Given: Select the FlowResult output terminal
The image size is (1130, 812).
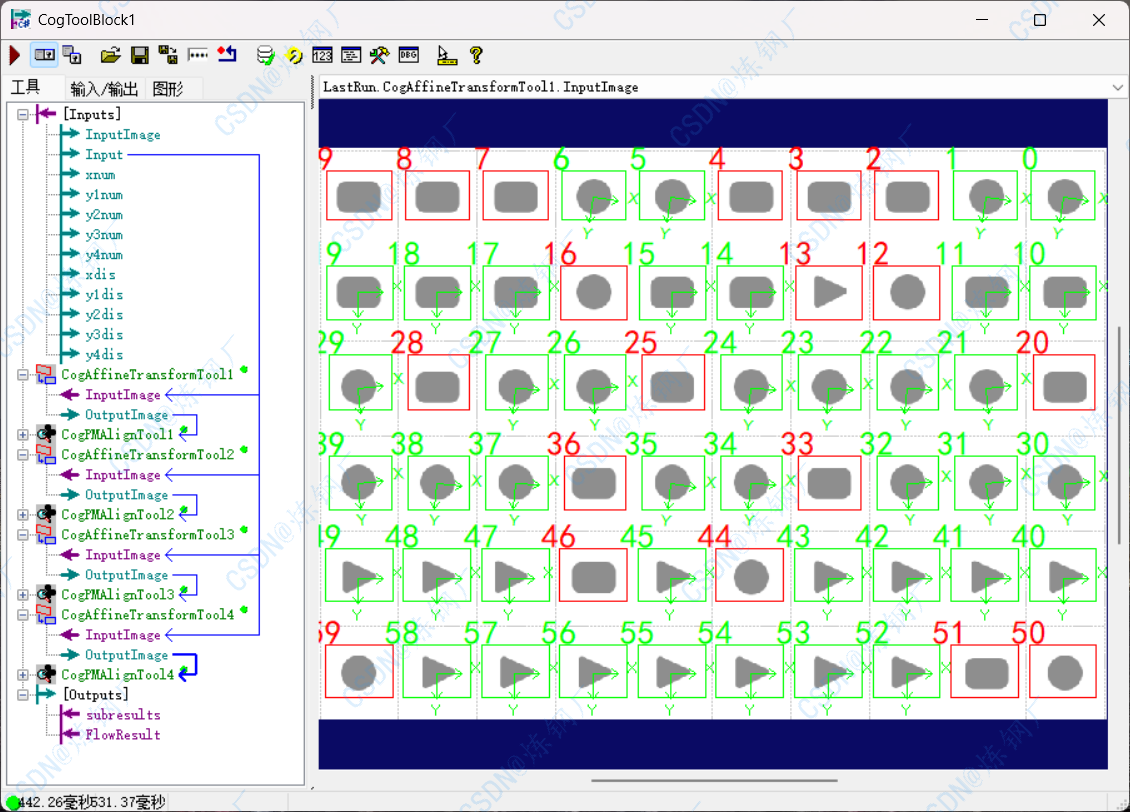Looking at the screenshot, I should pos(123,735).
